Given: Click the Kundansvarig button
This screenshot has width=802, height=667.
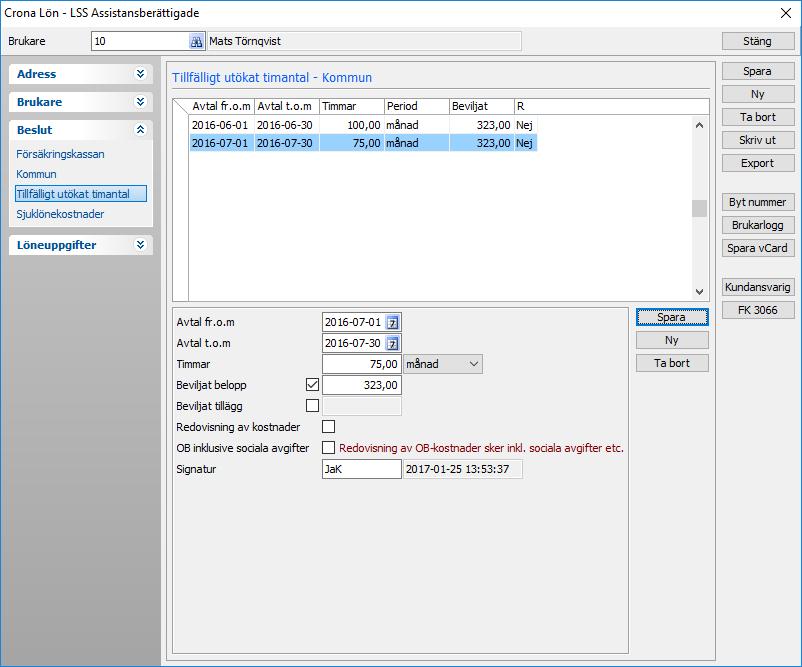Looking at the screenshot, I should click(x=758, y=287).
